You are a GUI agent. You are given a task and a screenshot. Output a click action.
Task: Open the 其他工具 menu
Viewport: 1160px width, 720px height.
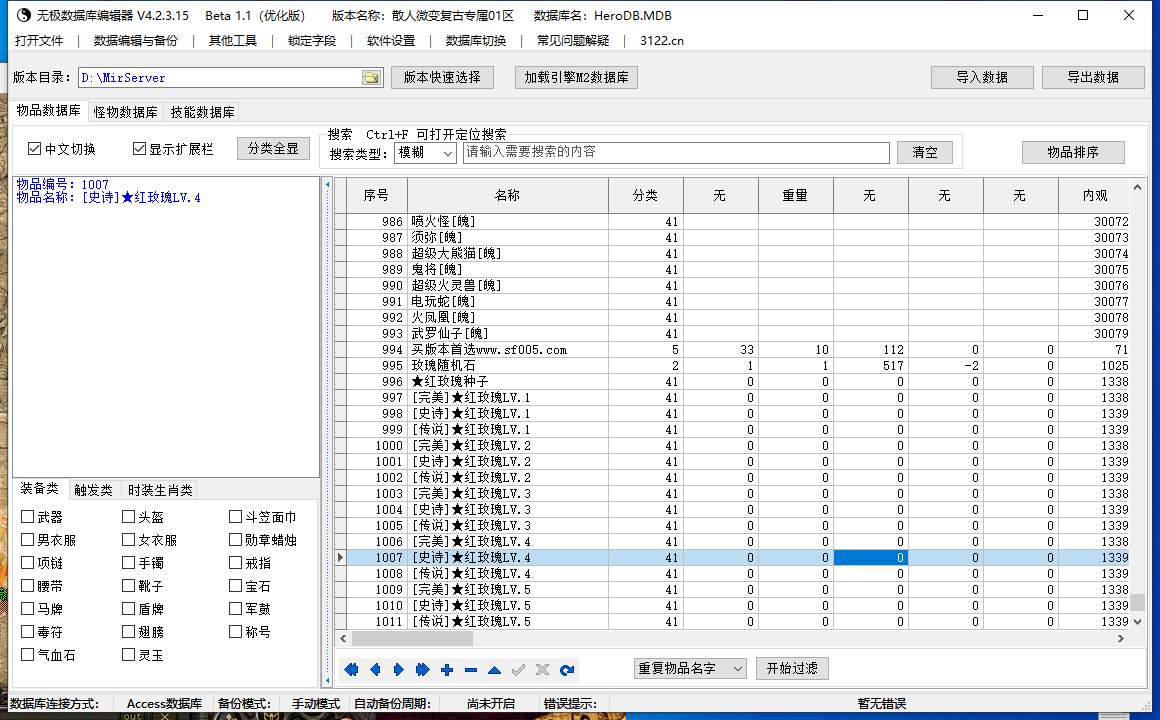pos(233,41)
